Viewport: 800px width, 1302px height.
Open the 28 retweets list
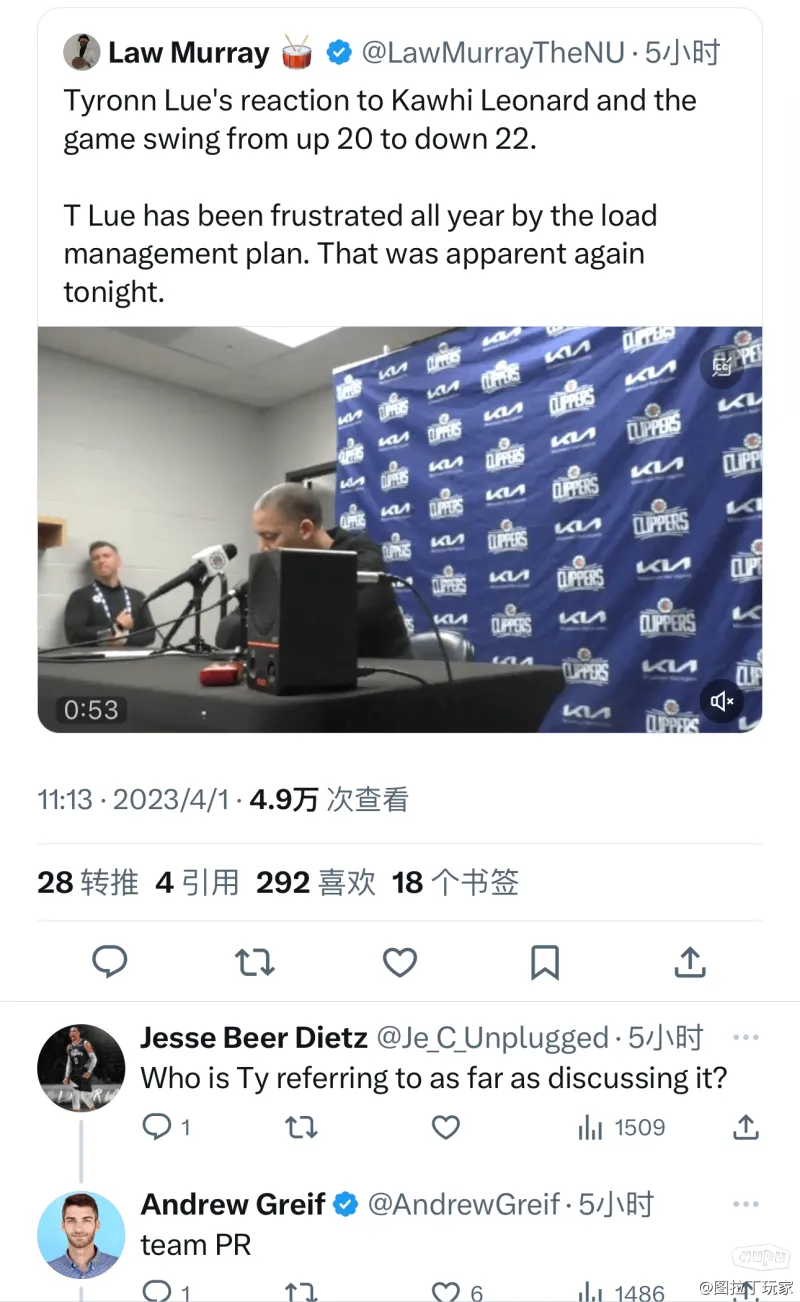coord(88,882)
